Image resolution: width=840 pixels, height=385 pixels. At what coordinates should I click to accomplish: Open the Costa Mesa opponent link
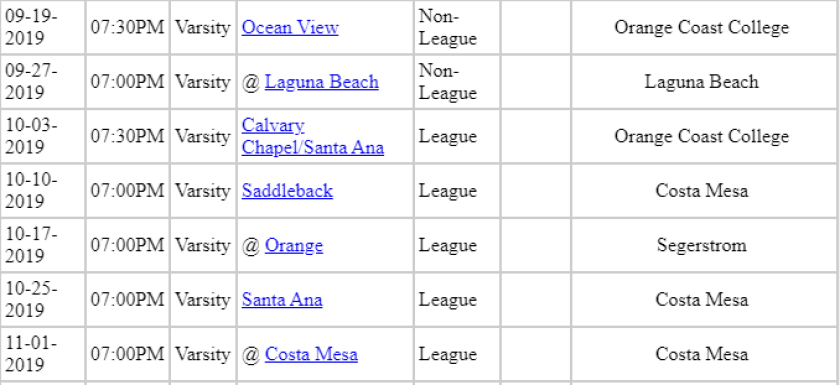point(311,354)
